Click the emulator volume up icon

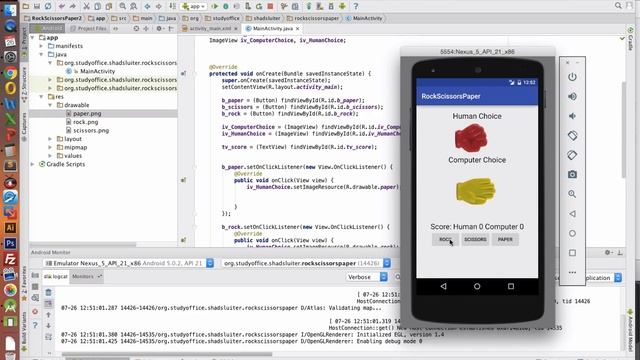572,96
